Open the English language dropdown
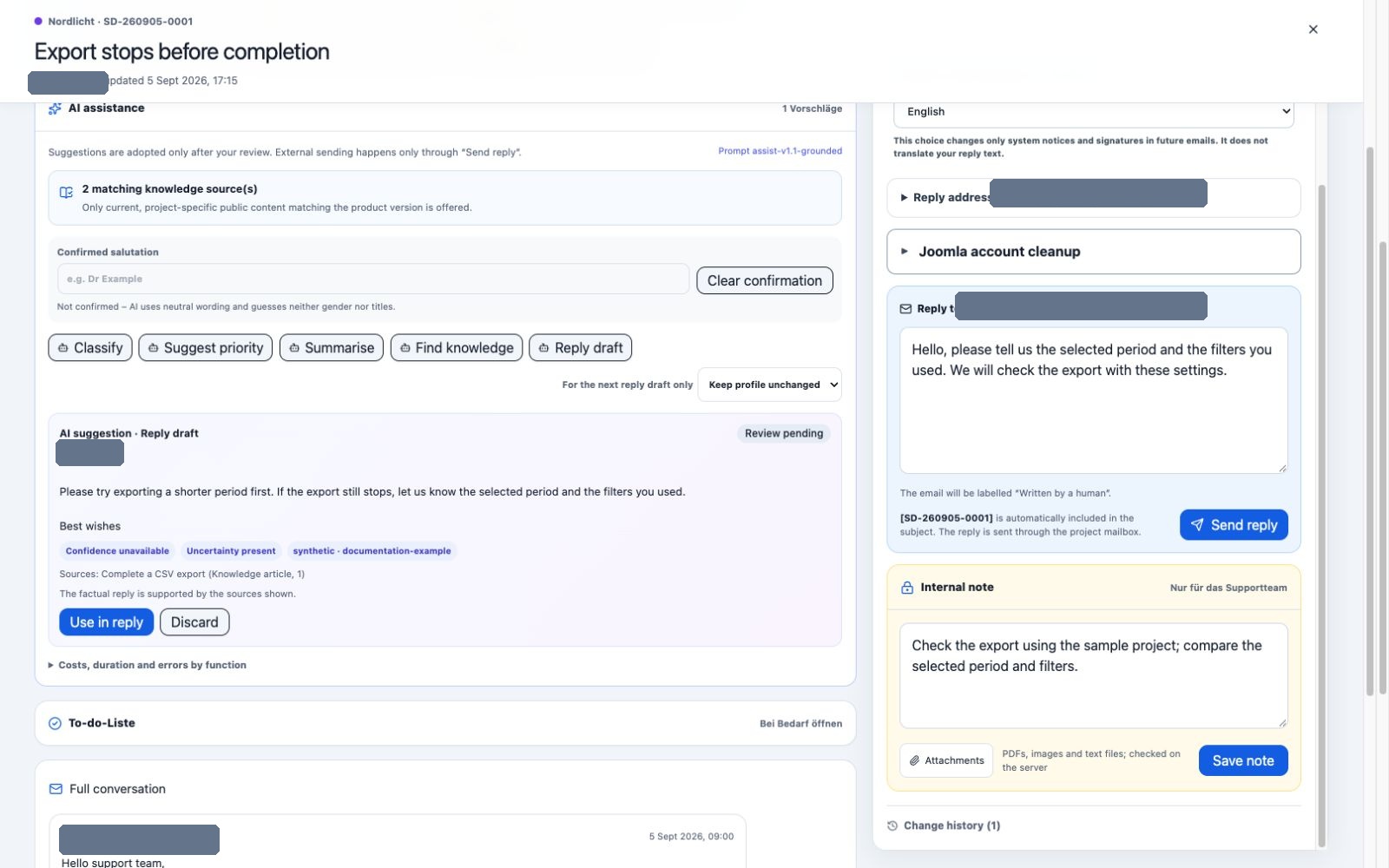1389x868 pixels. 1094,112
